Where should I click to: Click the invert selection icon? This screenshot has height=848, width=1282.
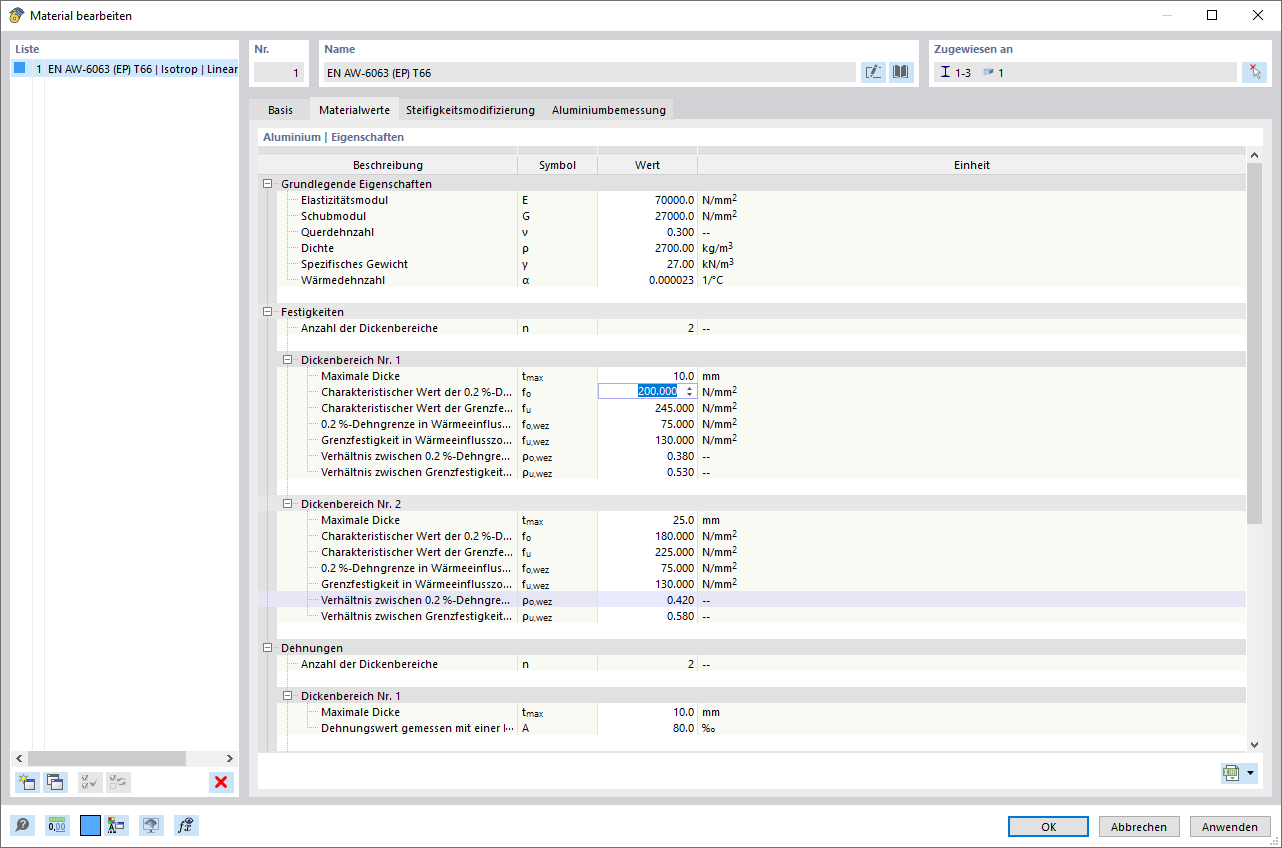118,782
